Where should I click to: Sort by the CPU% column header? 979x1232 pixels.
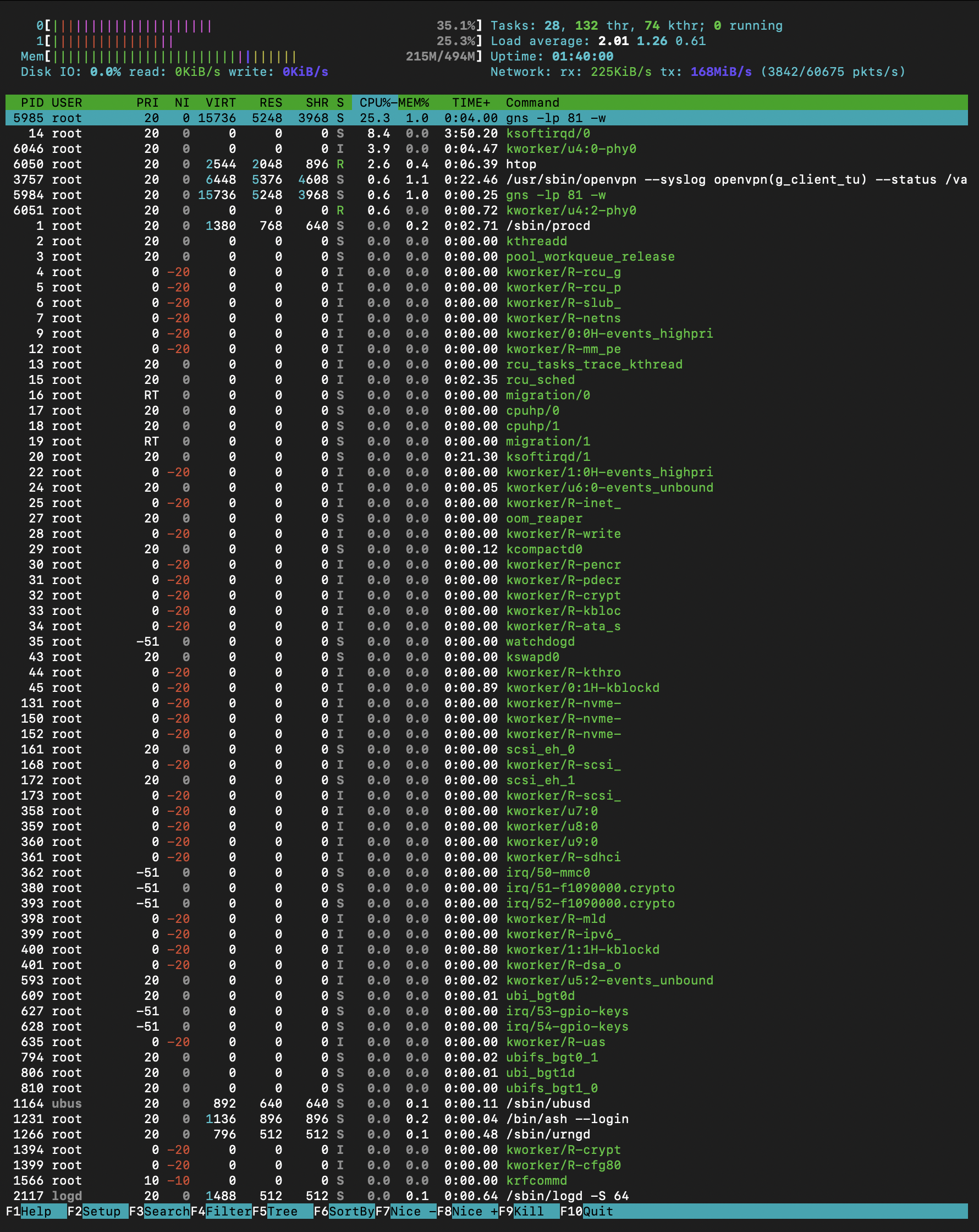tap(375, 103)
